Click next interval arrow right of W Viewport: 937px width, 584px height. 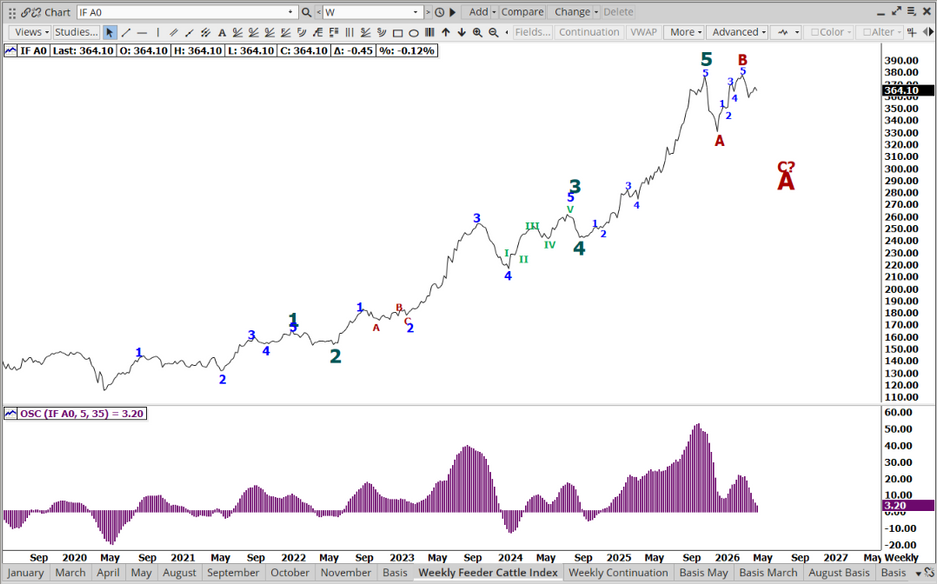click(427, 12)
